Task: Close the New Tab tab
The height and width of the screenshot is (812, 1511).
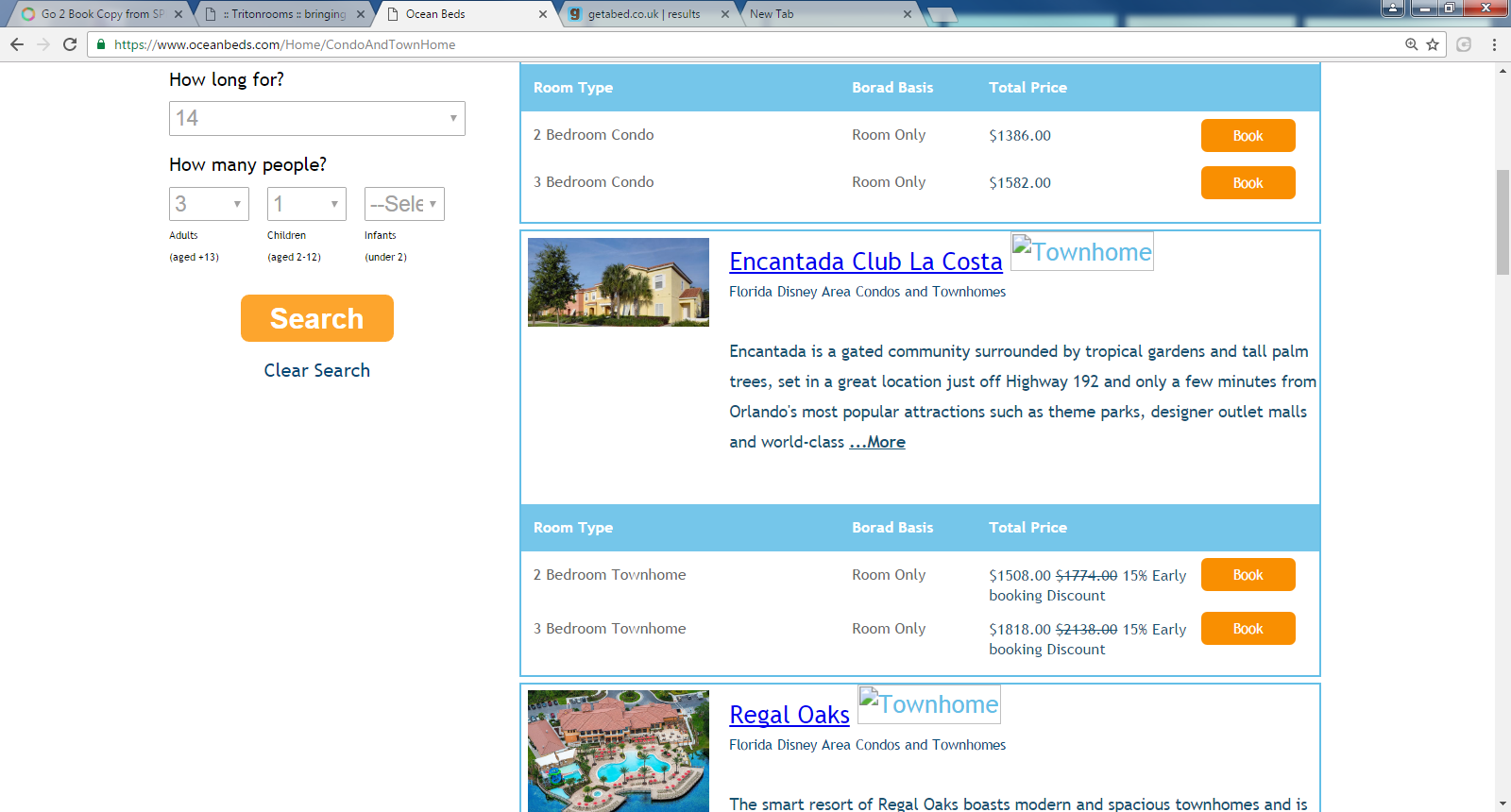Action: point(908,14)
